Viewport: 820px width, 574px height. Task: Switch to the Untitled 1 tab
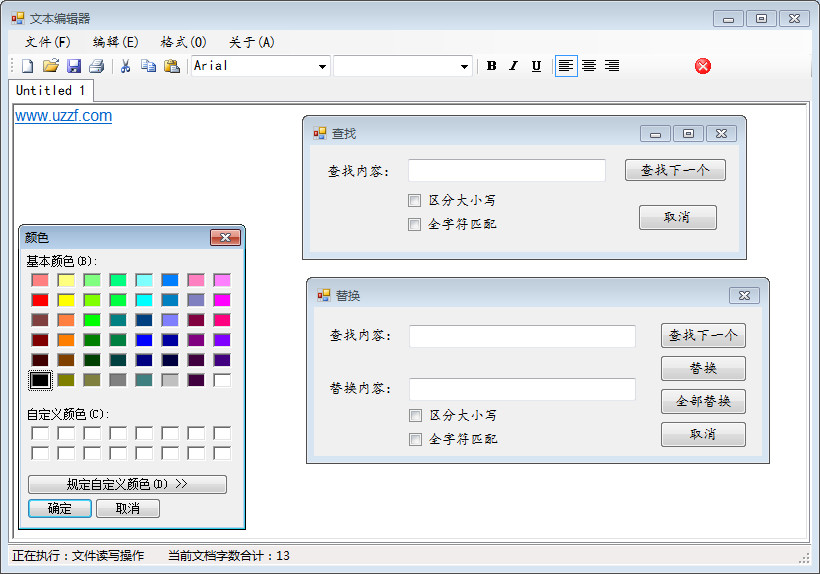(51, 90)
